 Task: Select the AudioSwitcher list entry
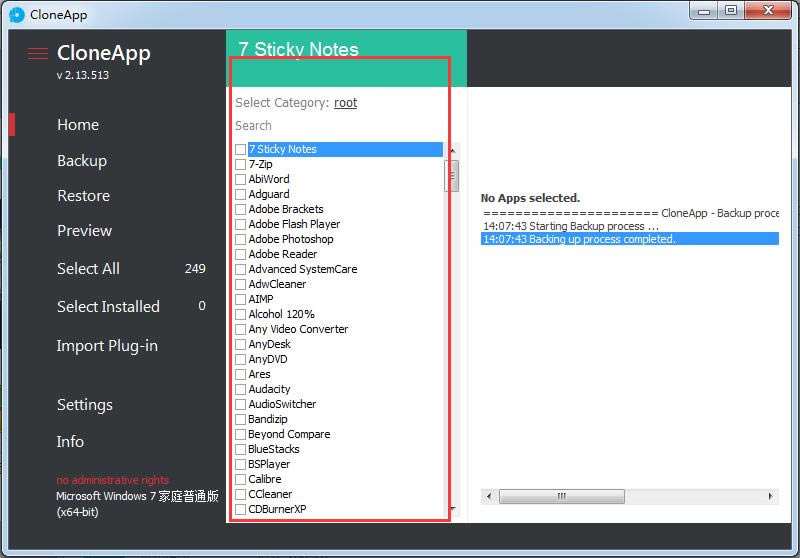(282, 404)
